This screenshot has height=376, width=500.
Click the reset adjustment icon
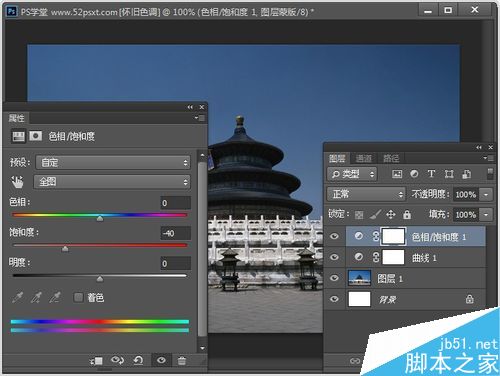pyautogui.click(x=138, y=360)
